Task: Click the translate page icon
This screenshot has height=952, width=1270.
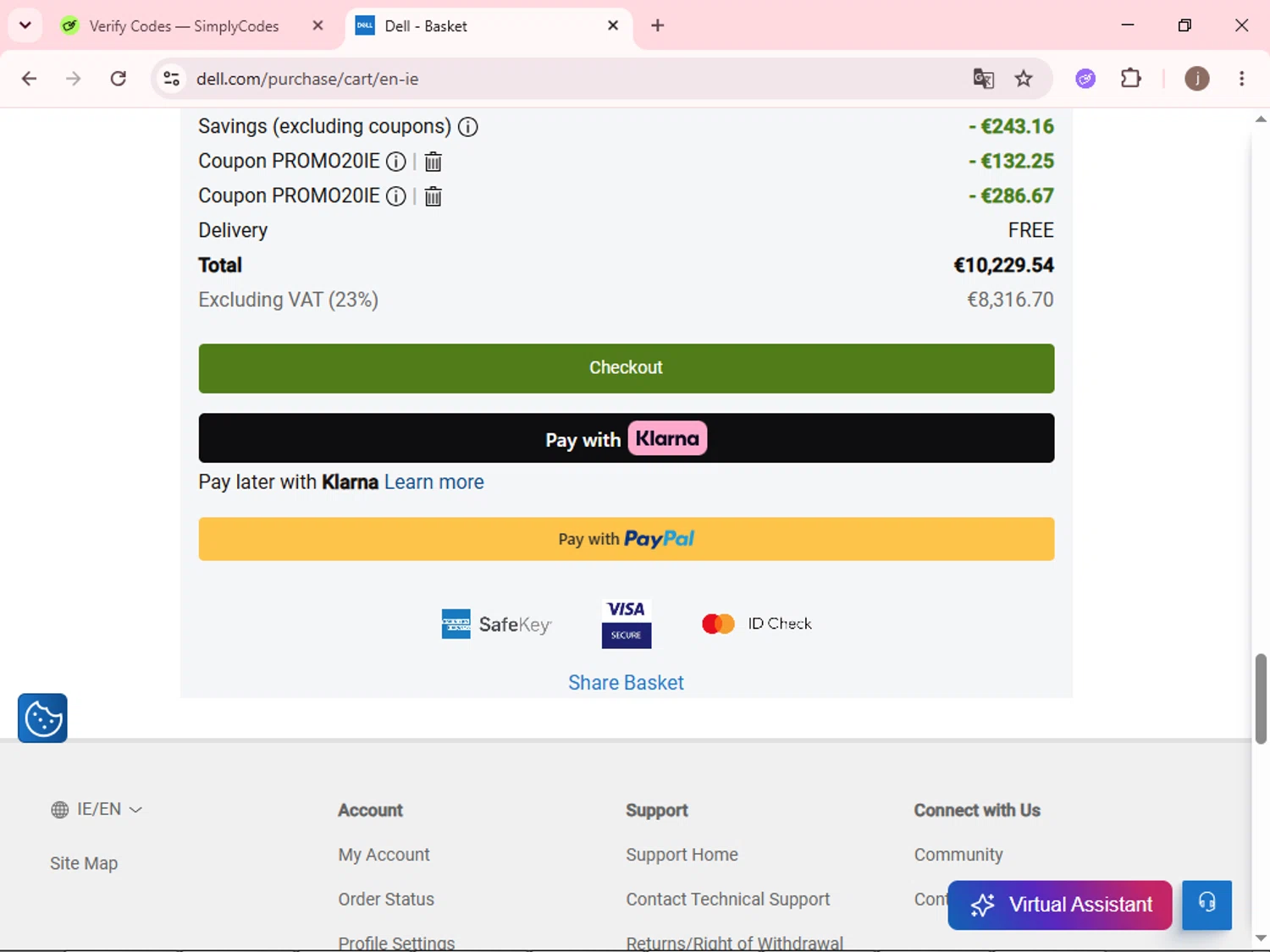Action: click(983, 79)
